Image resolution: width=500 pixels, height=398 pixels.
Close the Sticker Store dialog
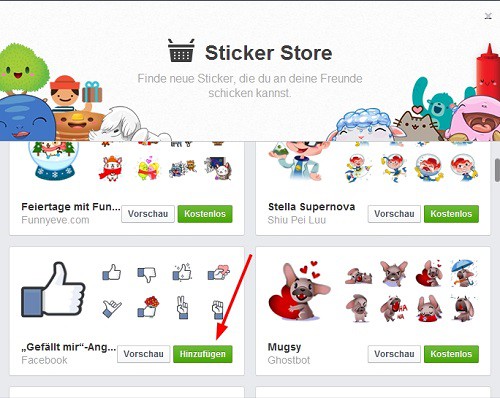(488, 16)
